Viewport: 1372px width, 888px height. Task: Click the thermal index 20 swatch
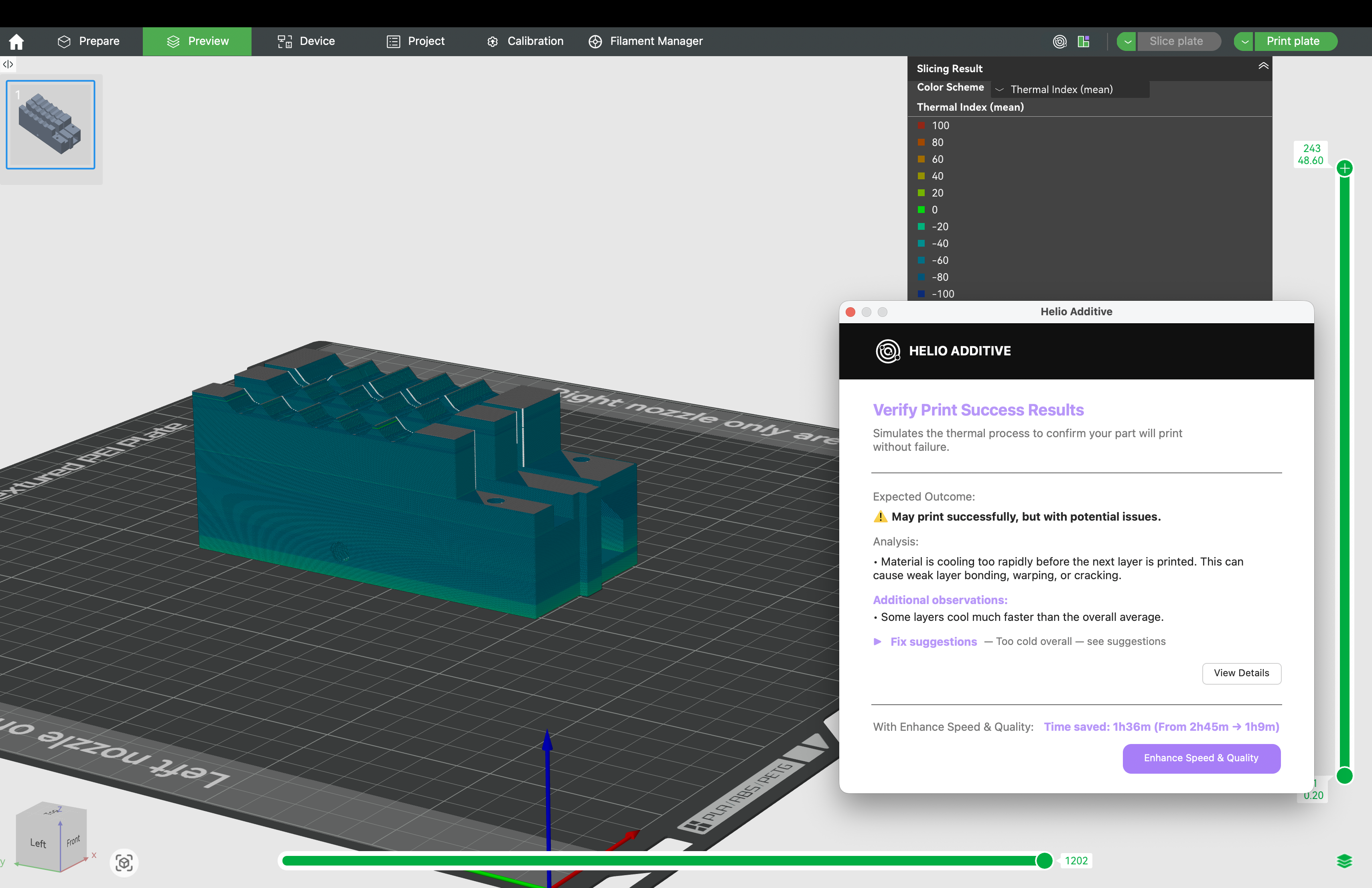[x=921, y=193]
